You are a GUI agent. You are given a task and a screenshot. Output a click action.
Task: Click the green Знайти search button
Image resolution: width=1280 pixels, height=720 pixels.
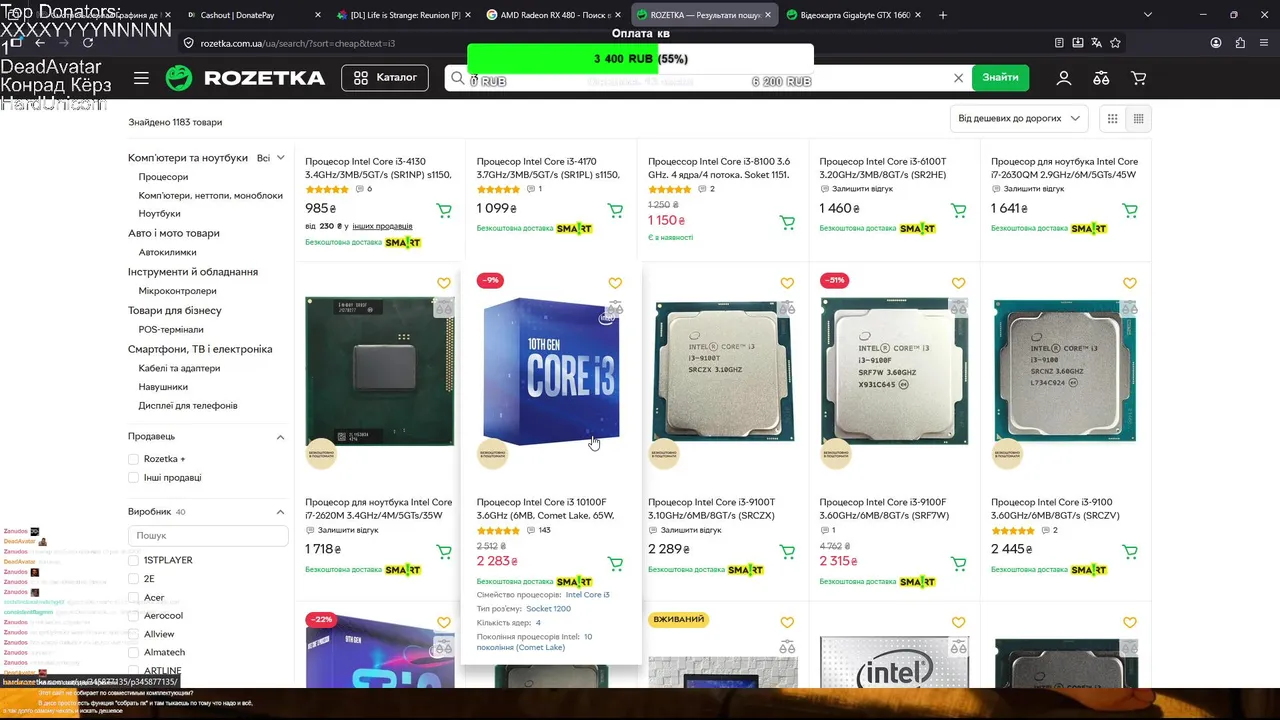click(1000, 78)
